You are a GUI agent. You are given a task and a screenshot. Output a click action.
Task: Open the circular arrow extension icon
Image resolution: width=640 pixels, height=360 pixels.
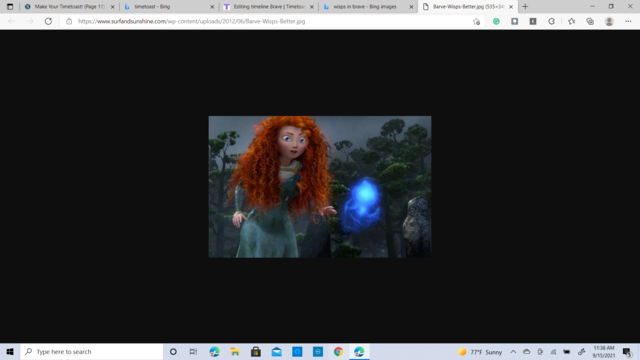tap(551, 21)
